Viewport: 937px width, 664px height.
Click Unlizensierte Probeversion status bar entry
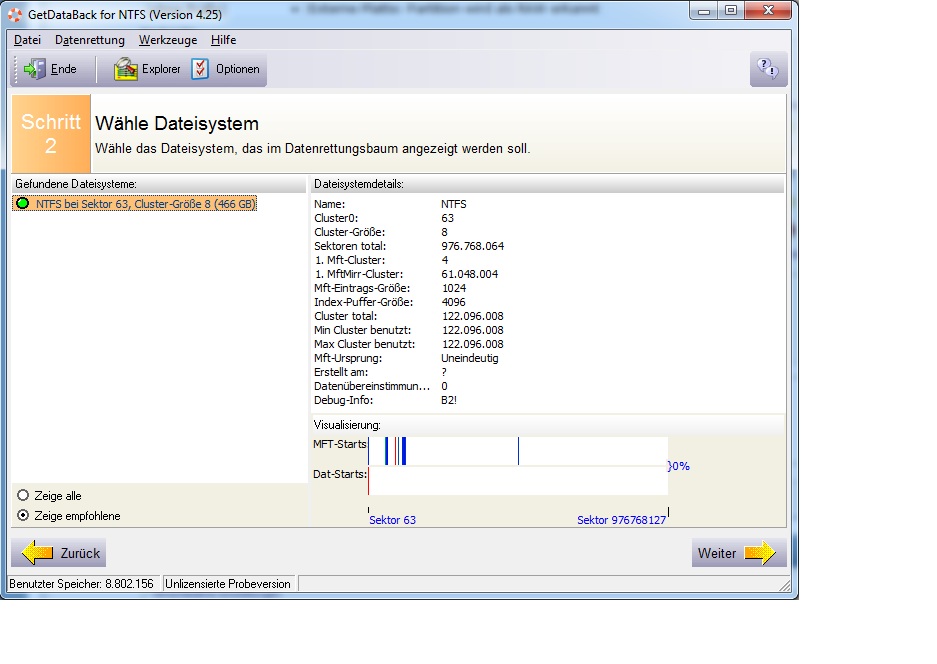[x=228, y=584]
